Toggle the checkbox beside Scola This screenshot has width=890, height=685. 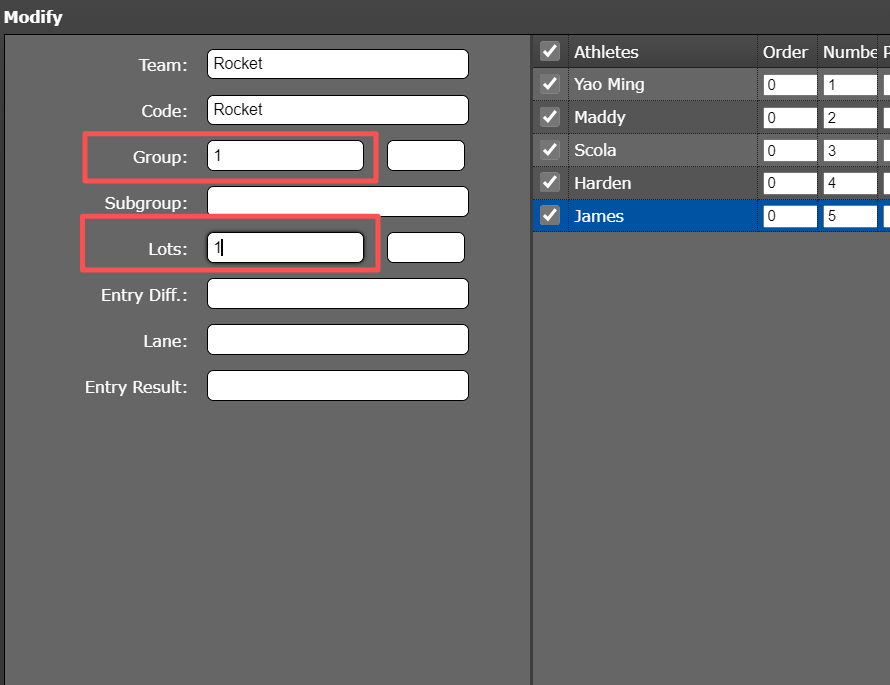point(549,151)
